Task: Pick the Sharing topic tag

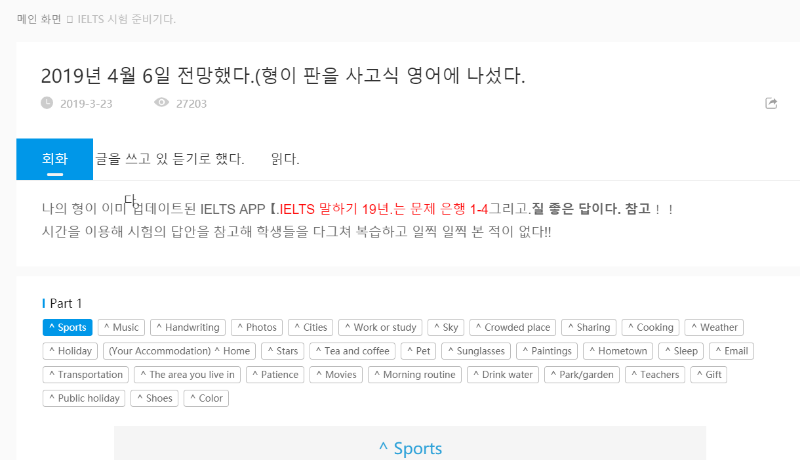Action: tap(589, 327)
